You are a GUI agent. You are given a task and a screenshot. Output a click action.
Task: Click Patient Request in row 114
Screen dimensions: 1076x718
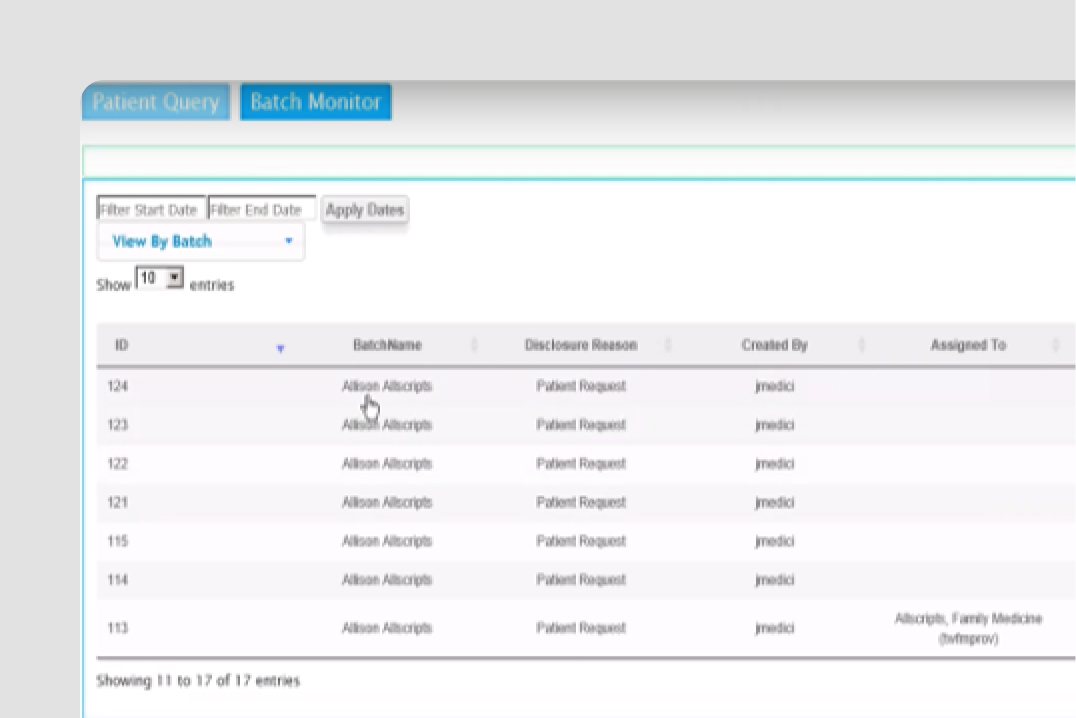coord(581,580)
